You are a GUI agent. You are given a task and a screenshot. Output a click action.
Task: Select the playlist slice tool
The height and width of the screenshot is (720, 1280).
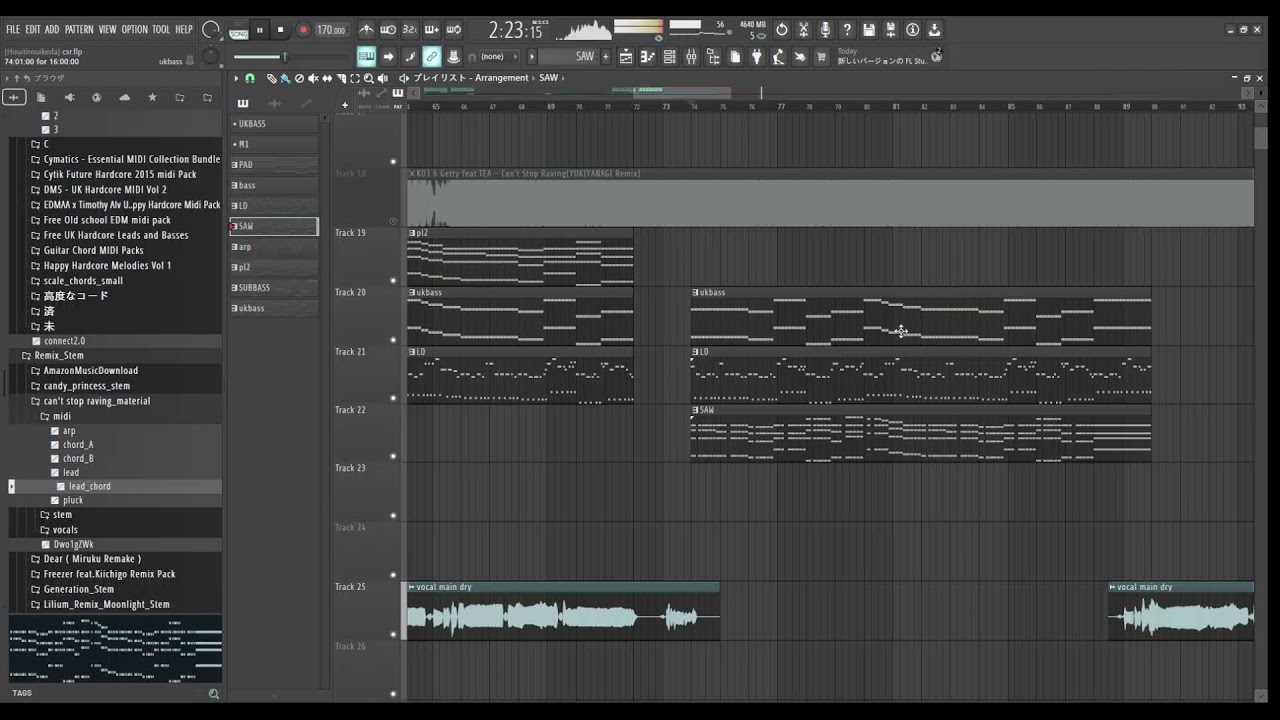[x=341, y=78]
